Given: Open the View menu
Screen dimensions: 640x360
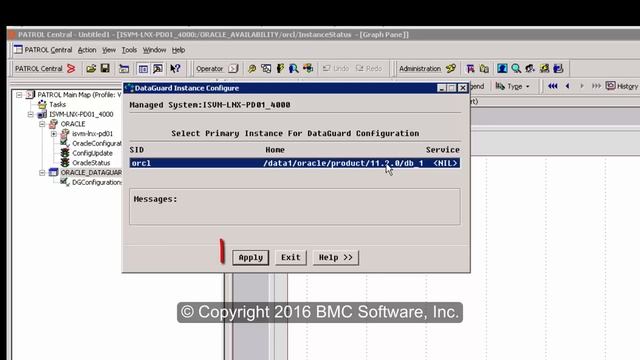Looking at the screenshot, I should (x=109, y=50).
